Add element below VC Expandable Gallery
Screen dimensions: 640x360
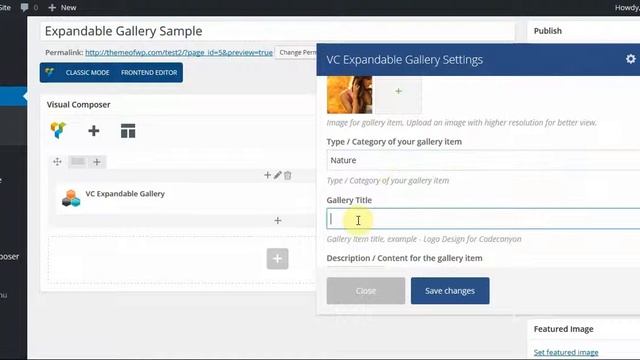(278, 220)
